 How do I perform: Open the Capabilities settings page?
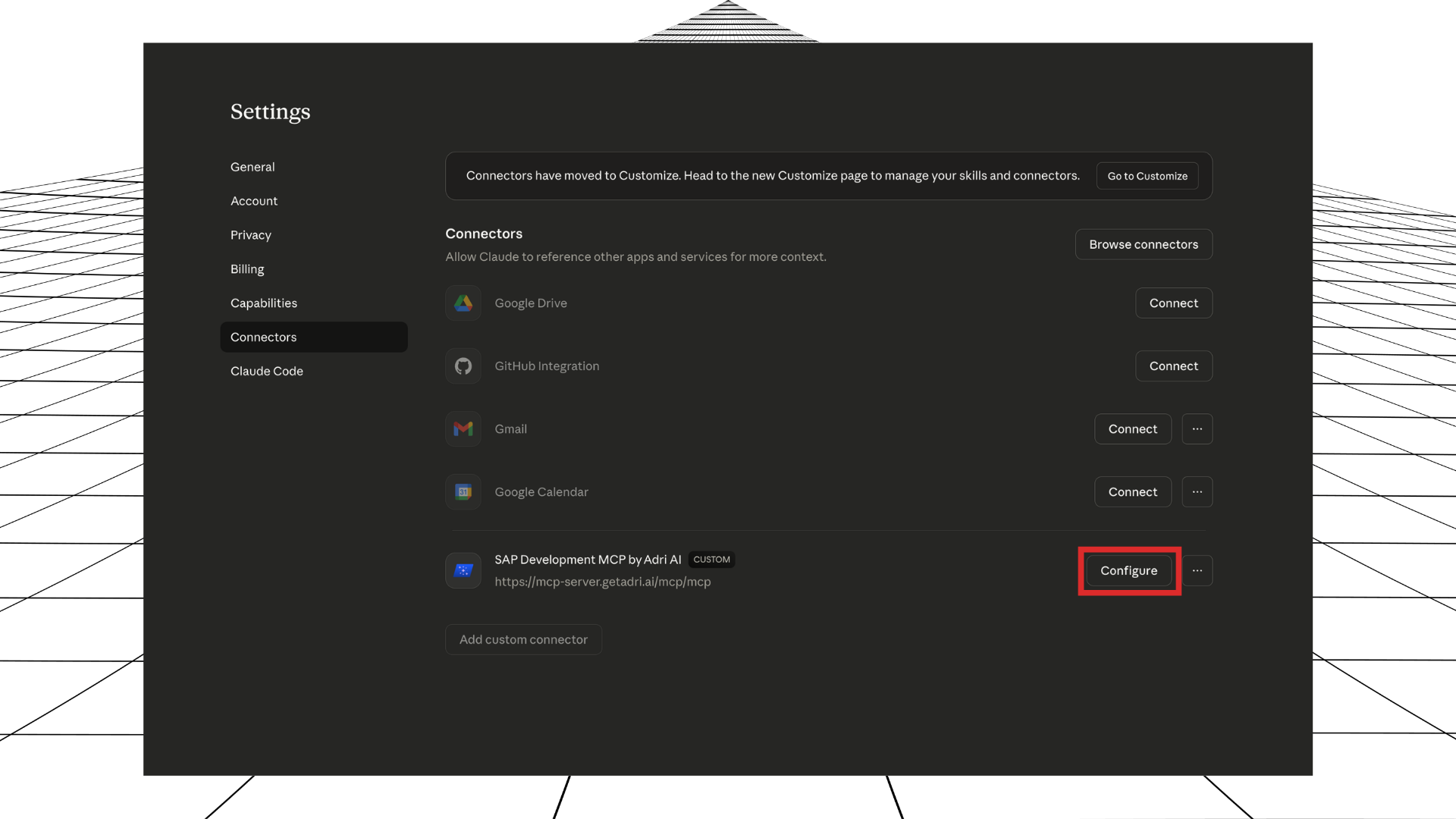coord(263,303)
